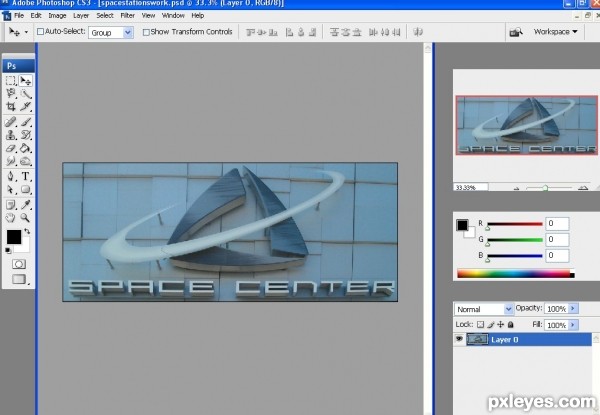Select the Move tool in toolbox
600x415 pixels.
coord(26,80)
